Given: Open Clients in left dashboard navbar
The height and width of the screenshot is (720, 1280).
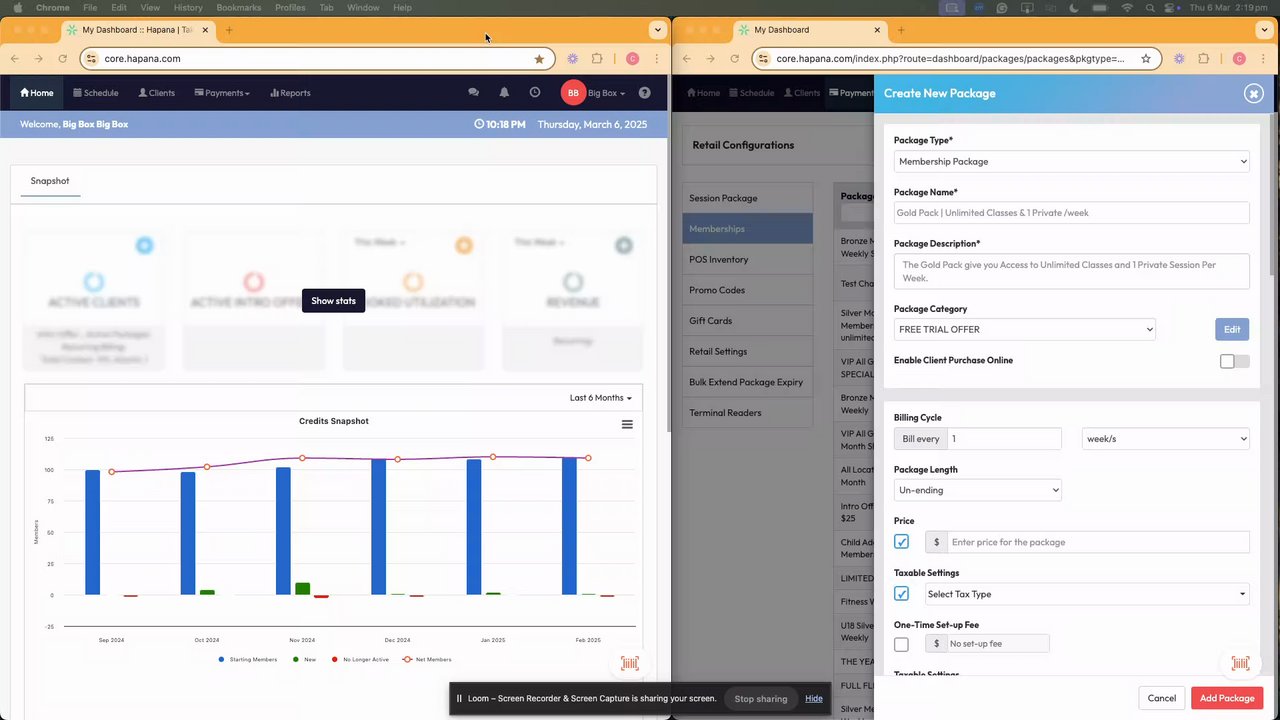Looking at the screenshot, I should coord(156,93).
